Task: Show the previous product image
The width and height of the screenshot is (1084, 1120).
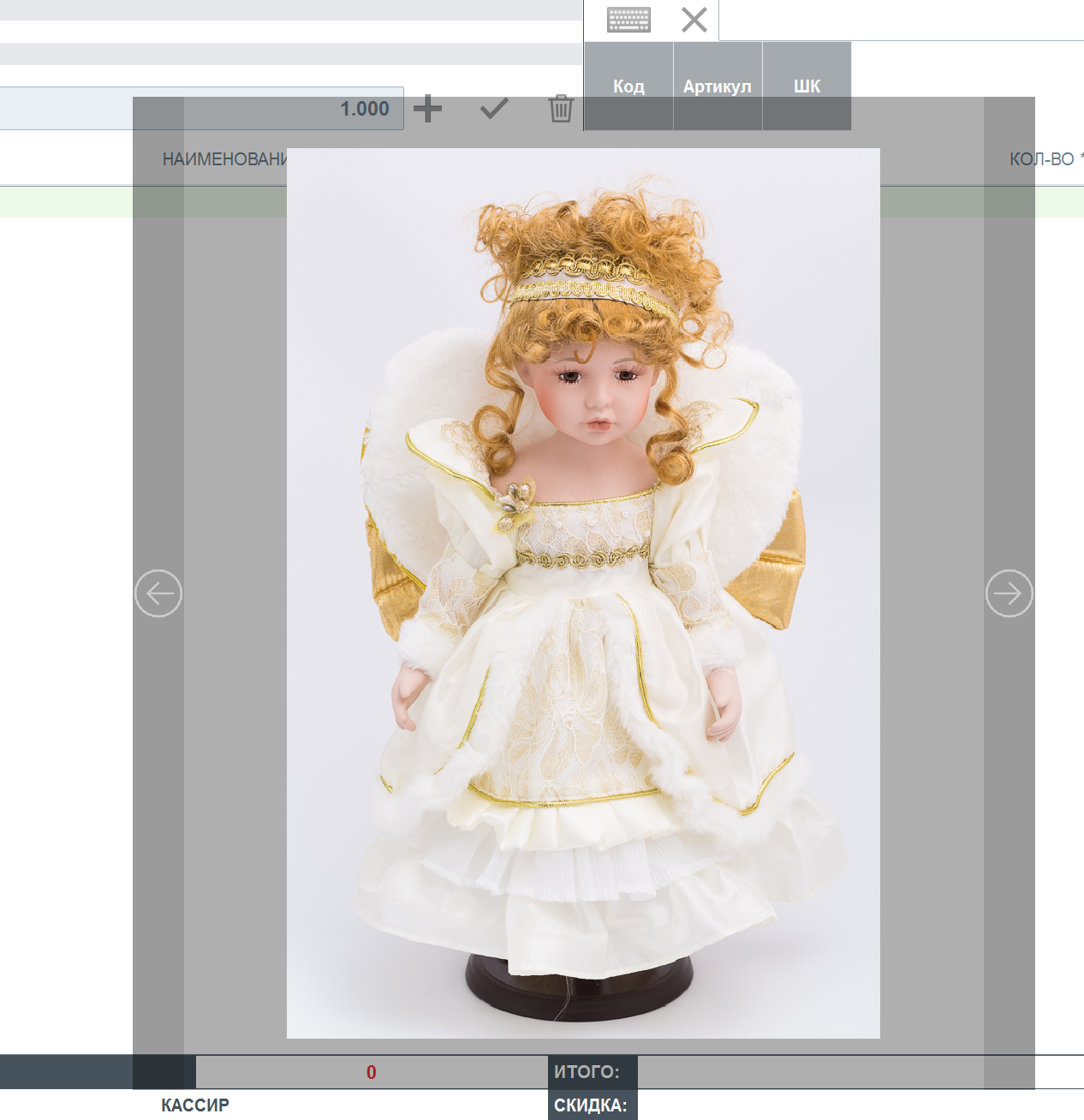Action: coord(158,593)
